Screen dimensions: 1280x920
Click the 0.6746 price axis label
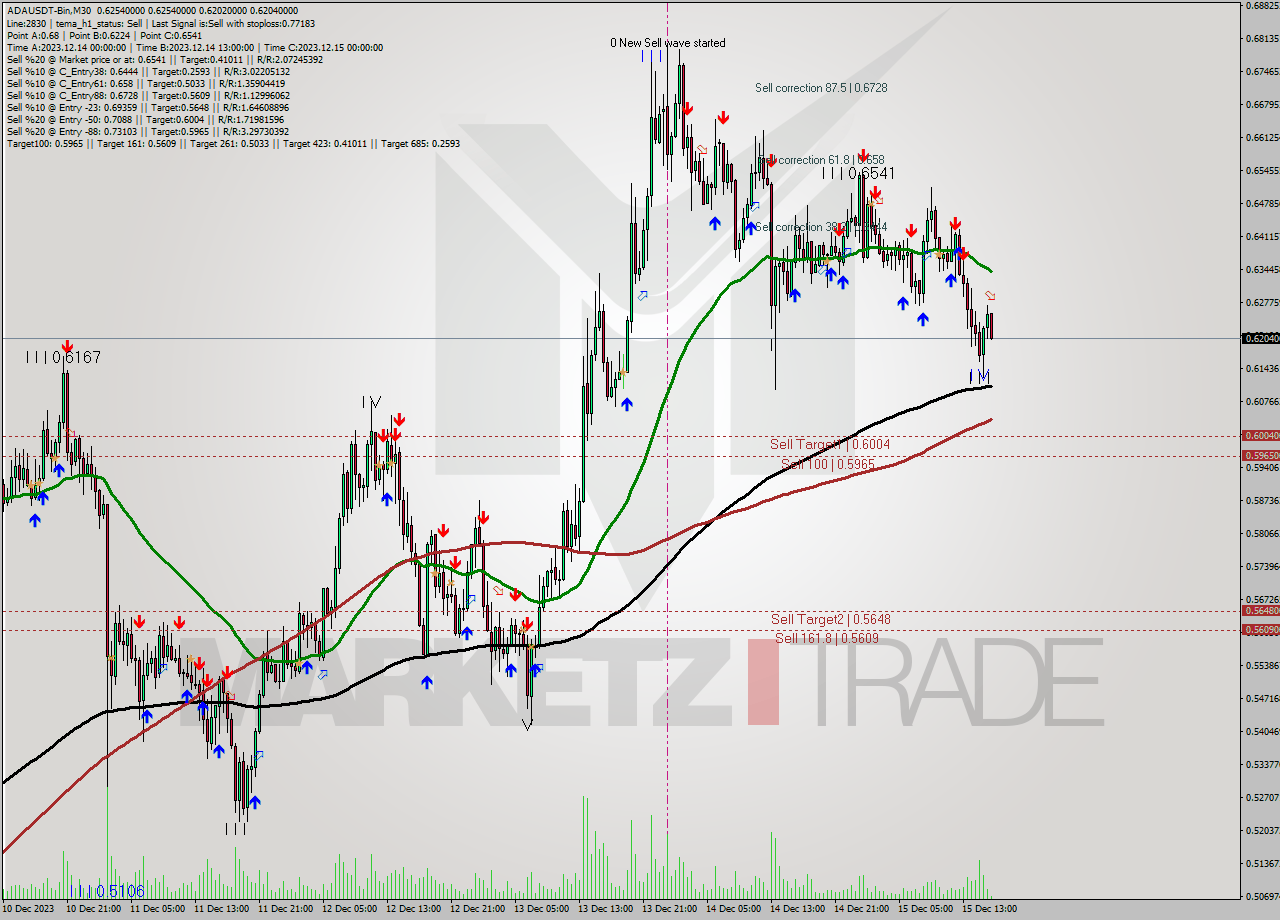pyautogui.click(x=1262, y=72)
